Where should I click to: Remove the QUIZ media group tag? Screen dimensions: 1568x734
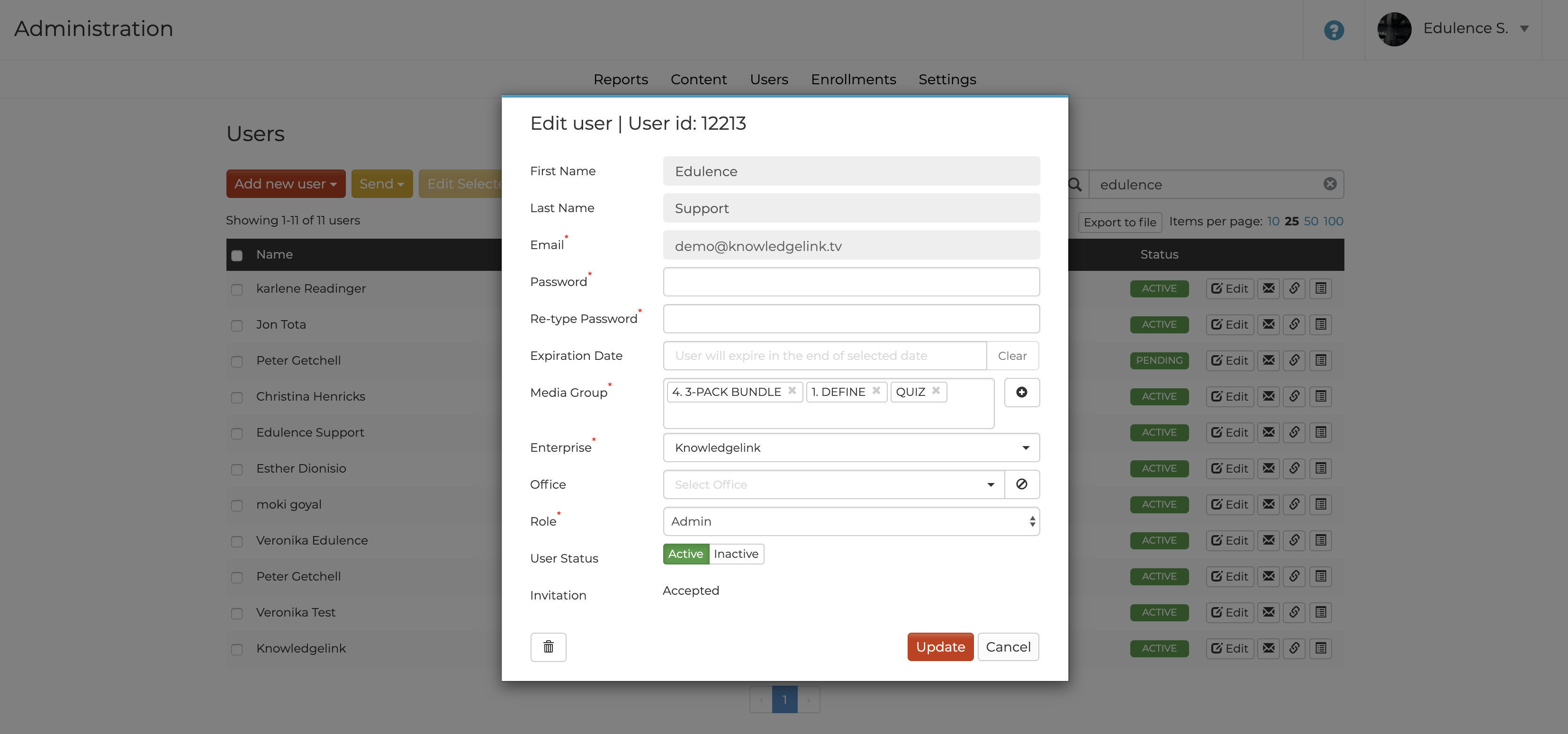click(x=936, y=391)
